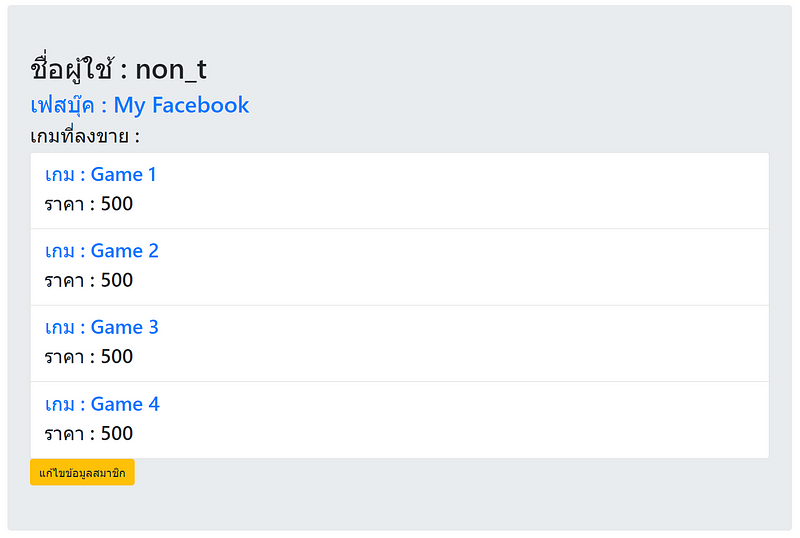The image size is (800, 538).
Task: Click the เกมที่ลงขาย section label
Action: 85,136
